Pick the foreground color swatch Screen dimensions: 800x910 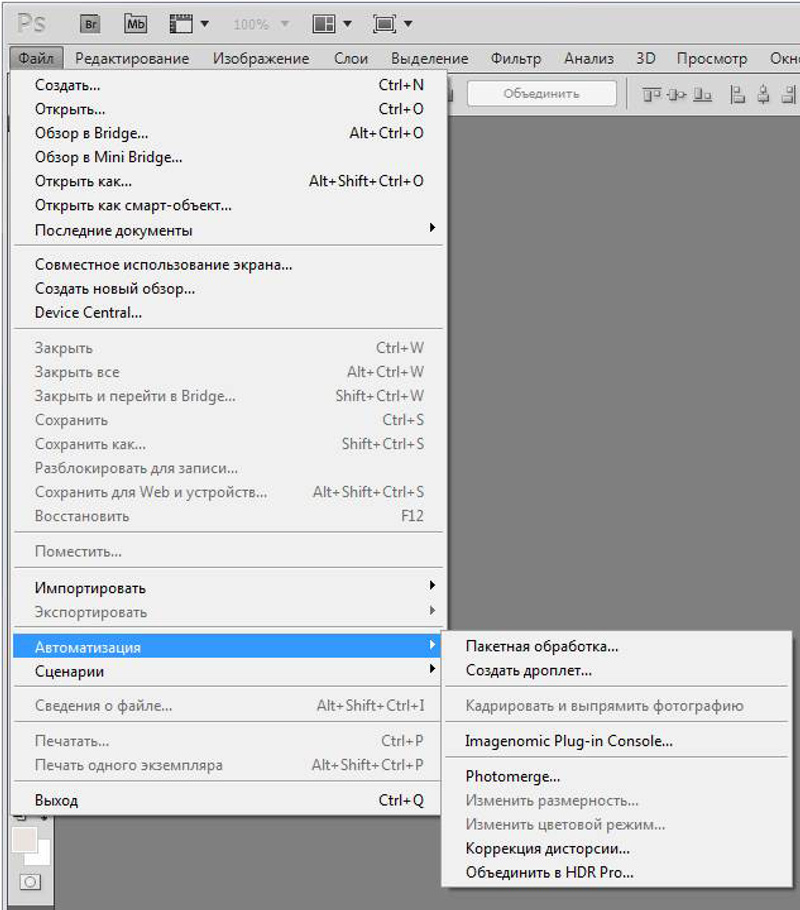click(x=24, y=839)
